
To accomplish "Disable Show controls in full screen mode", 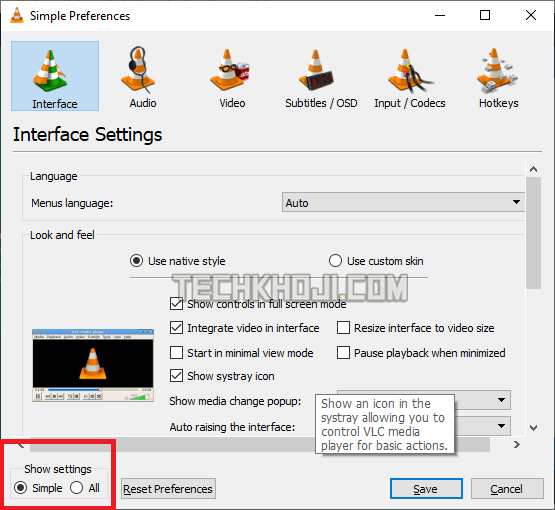I will 176,304.
